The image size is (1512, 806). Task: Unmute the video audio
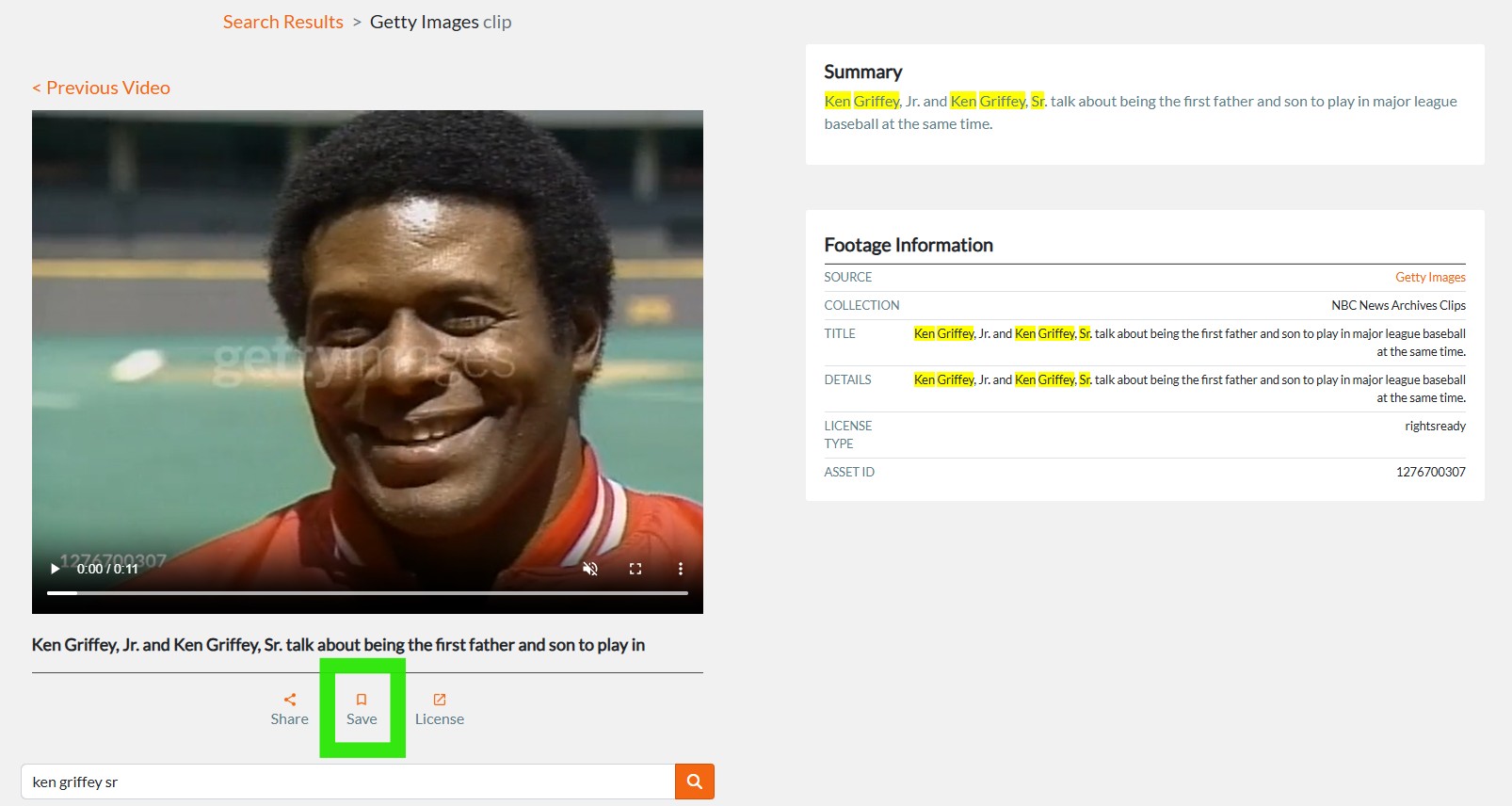coord(590,569)
